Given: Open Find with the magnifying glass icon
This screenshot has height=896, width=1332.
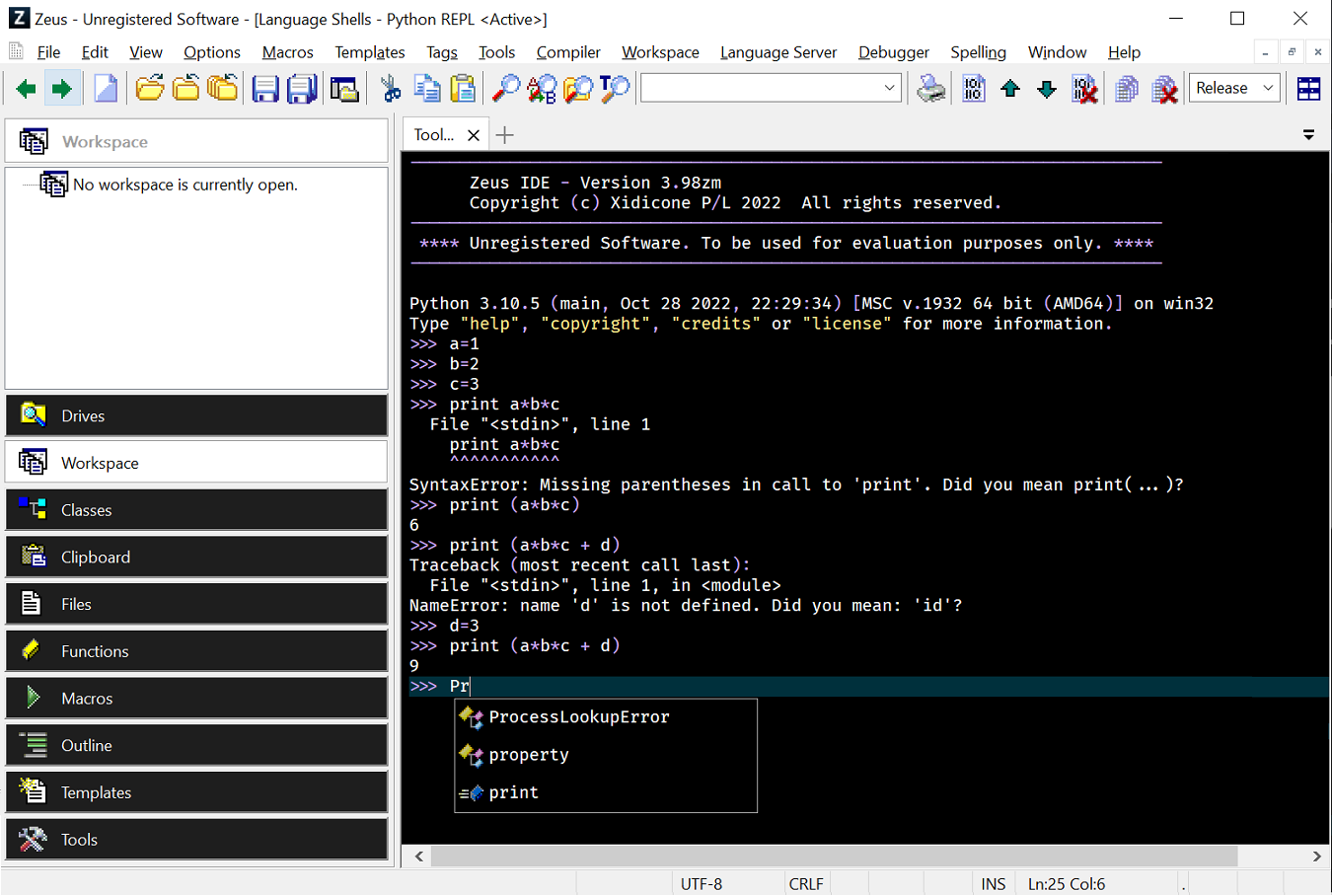Looking at the screenshot, I should coord(506,89).
